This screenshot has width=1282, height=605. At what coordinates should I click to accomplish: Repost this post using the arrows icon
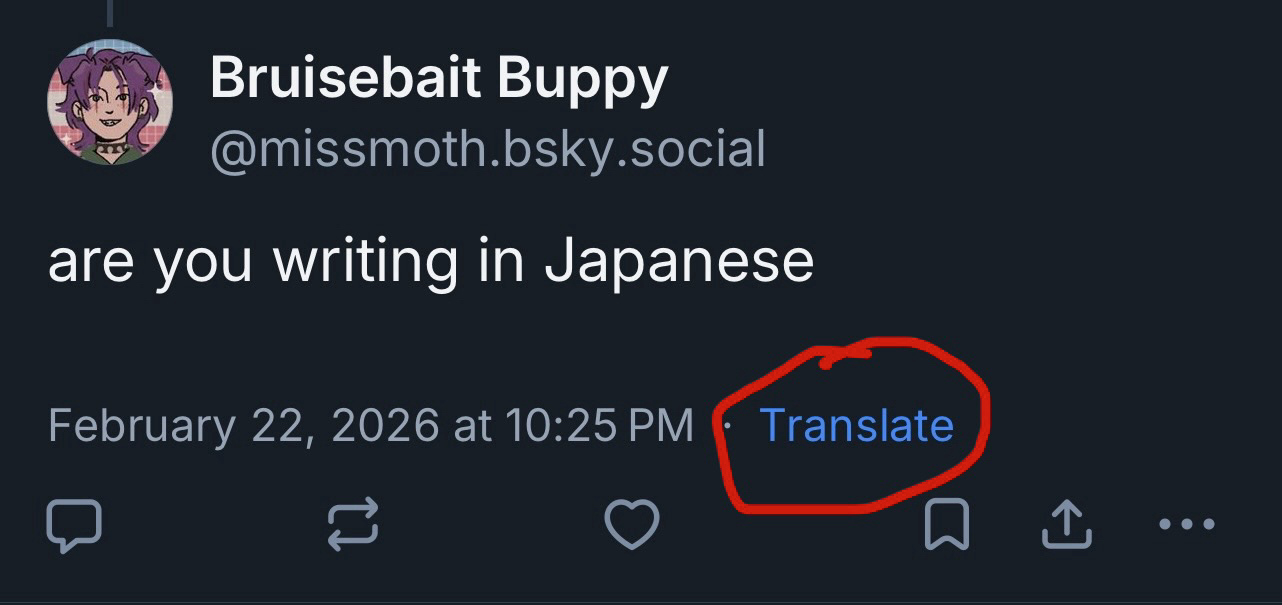click(x=353, y=524)
